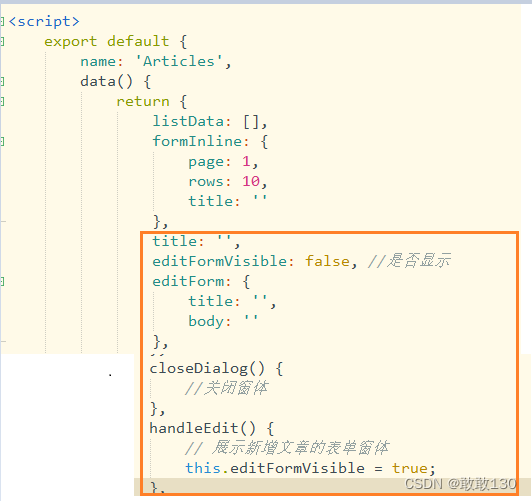Click the //是否显示 comment
This screenshot has width=532, height=501.
point(410,261)
